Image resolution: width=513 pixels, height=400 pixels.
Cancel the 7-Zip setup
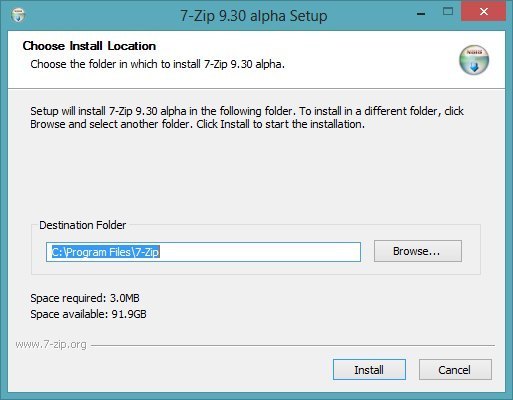tap(455, 370)
